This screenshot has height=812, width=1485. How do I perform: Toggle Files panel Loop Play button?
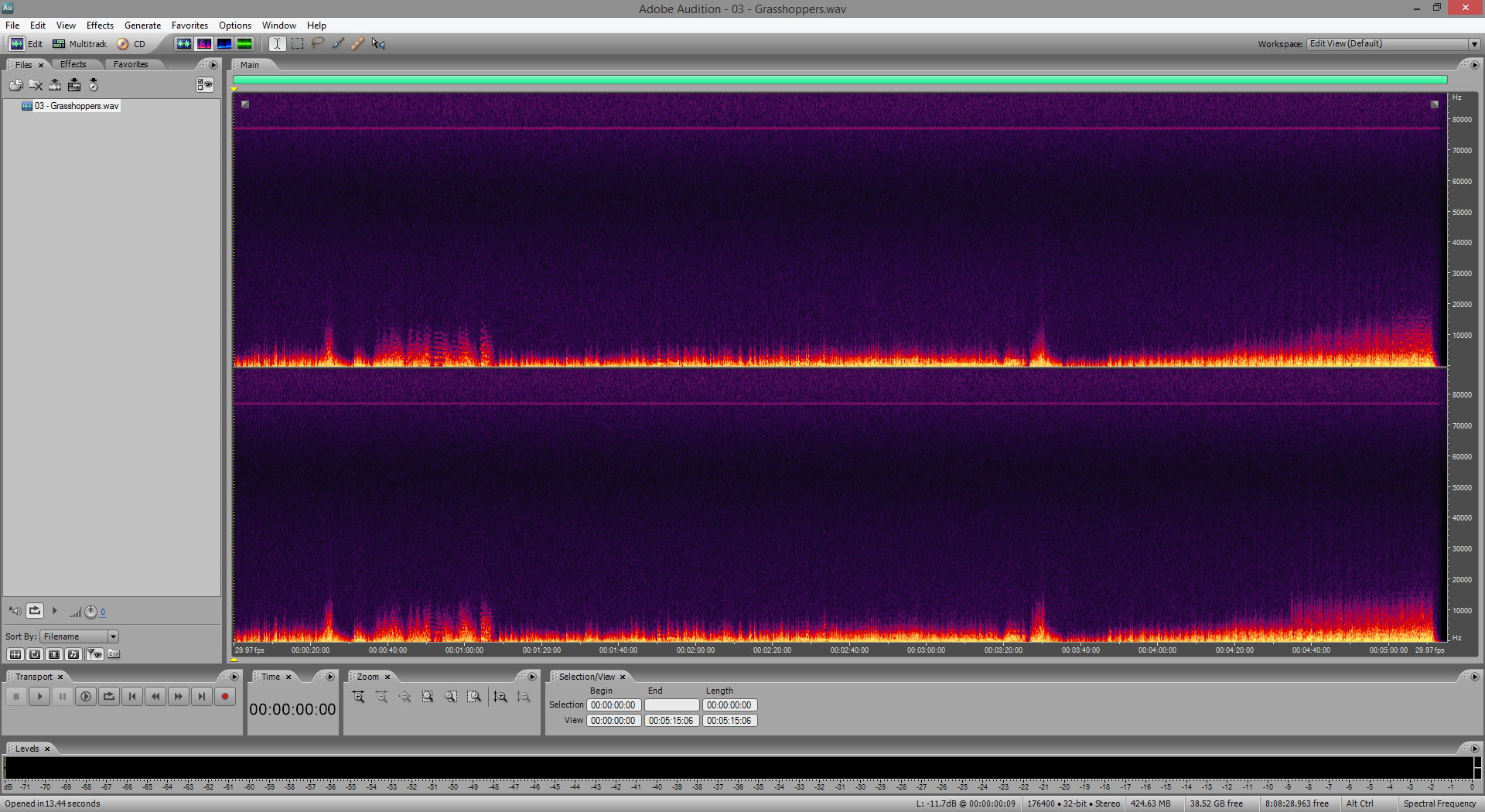[35, 611]
